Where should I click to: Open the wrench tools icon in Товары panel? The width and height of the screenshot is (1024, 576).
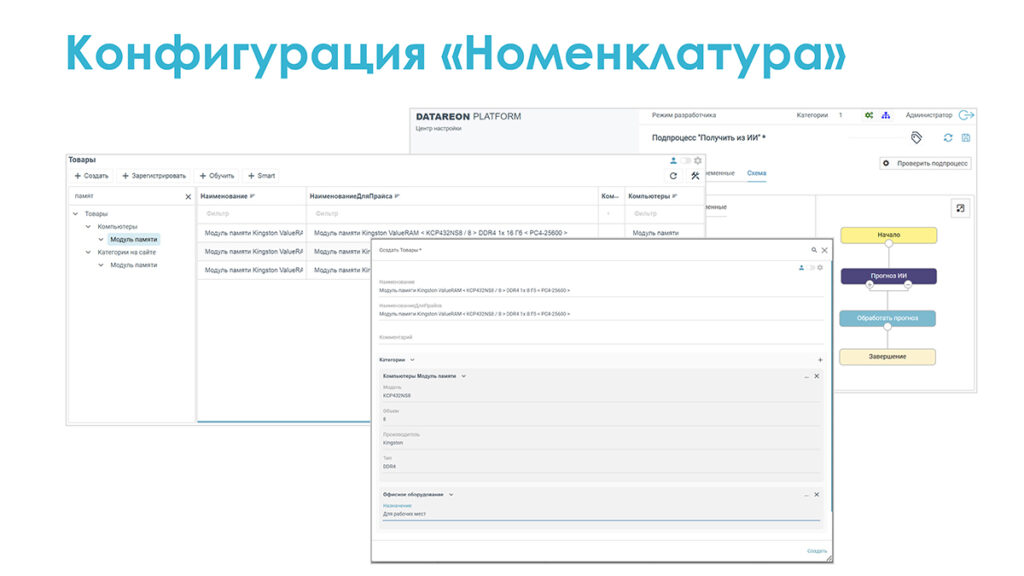tap(695, 176)
